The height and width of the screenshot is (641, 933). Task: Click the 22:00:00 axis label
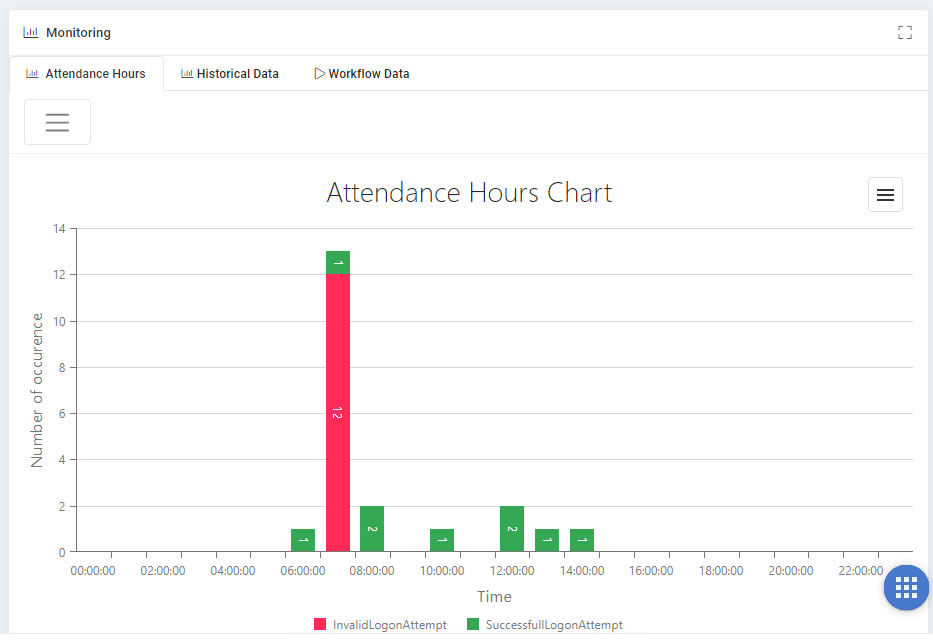tap(860, 571)
